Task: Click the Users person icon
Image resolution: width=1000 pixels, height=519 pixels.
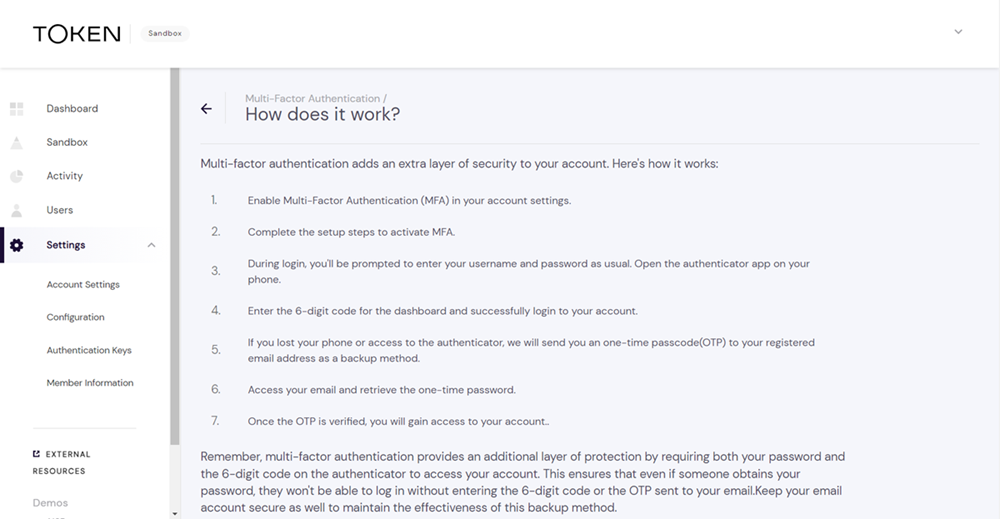Action: 17,211
